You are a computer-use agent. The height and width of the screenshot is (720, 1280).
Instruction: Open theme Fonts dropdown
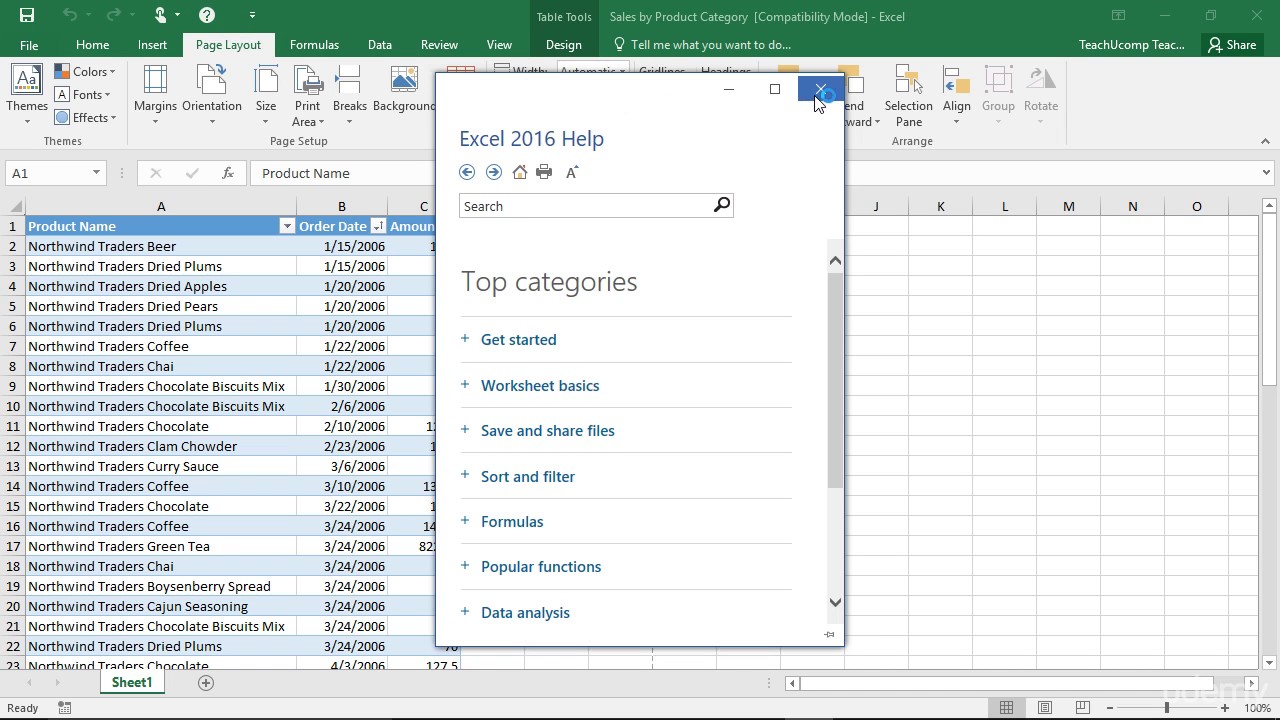point(84,95)
